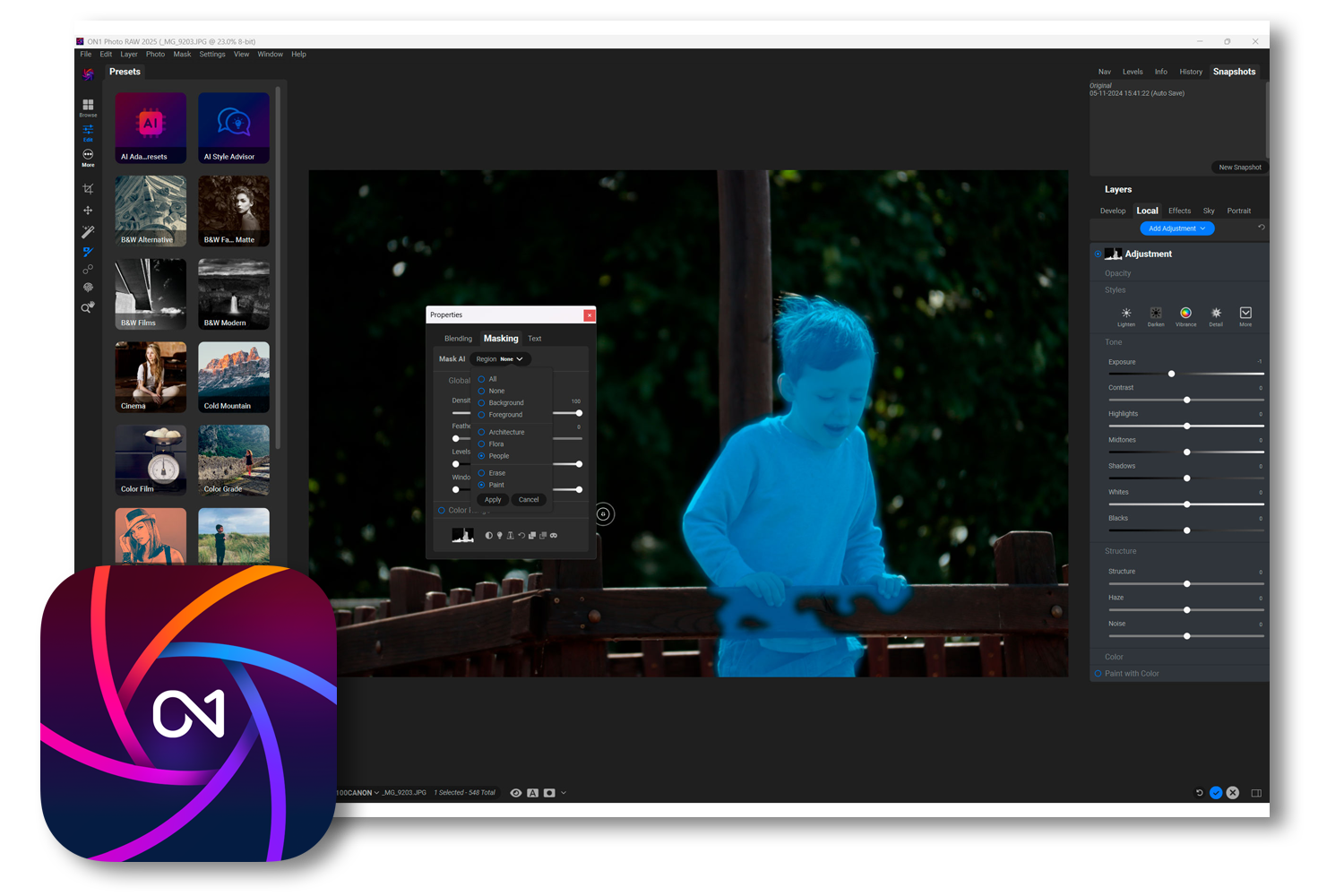Select the Move/Transform tool
1344x896 pixels.
click(88, 211)
